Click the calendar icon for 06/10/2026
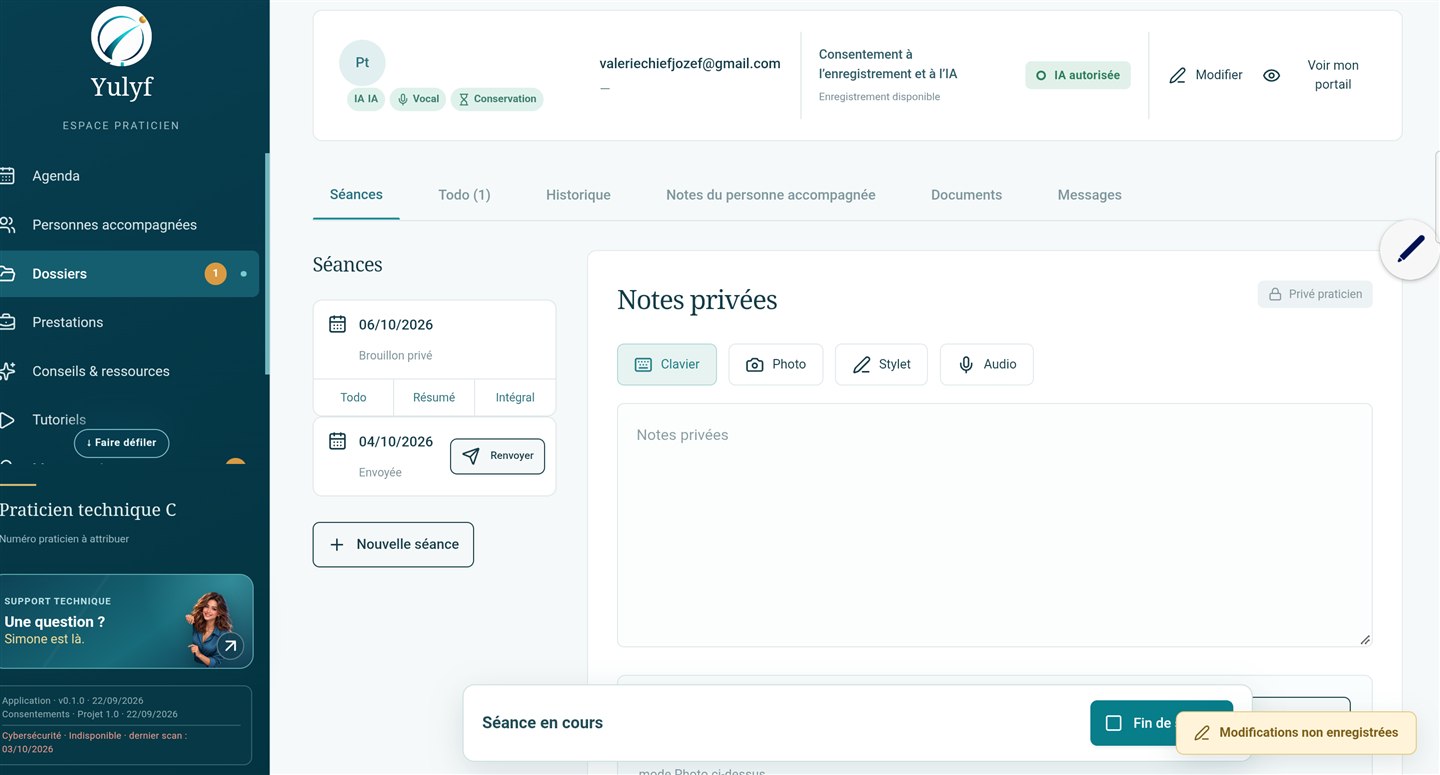Viewport: 1440px width, 775px height. 338,324
